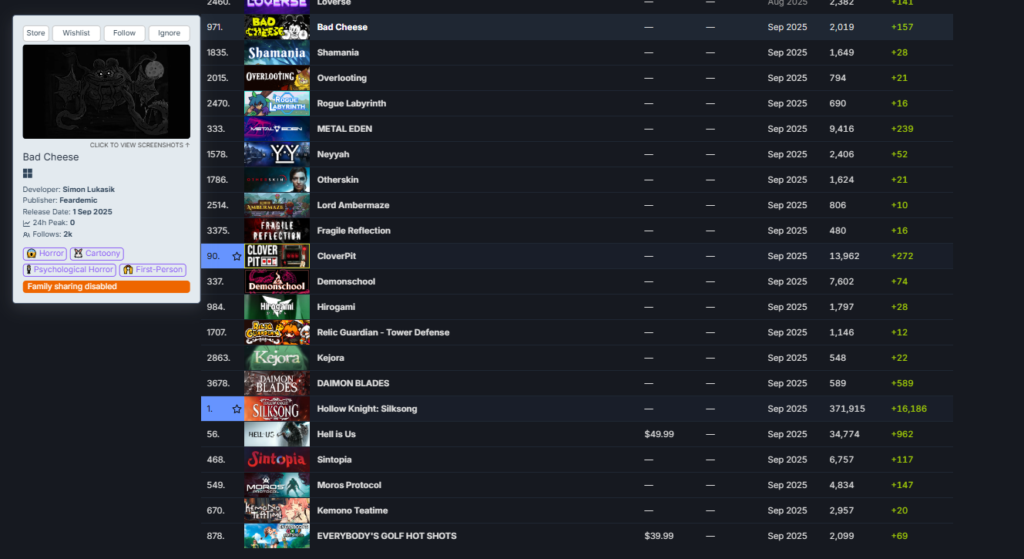
Task: Open Overlooting capsule image
Action: pos(277,78)
